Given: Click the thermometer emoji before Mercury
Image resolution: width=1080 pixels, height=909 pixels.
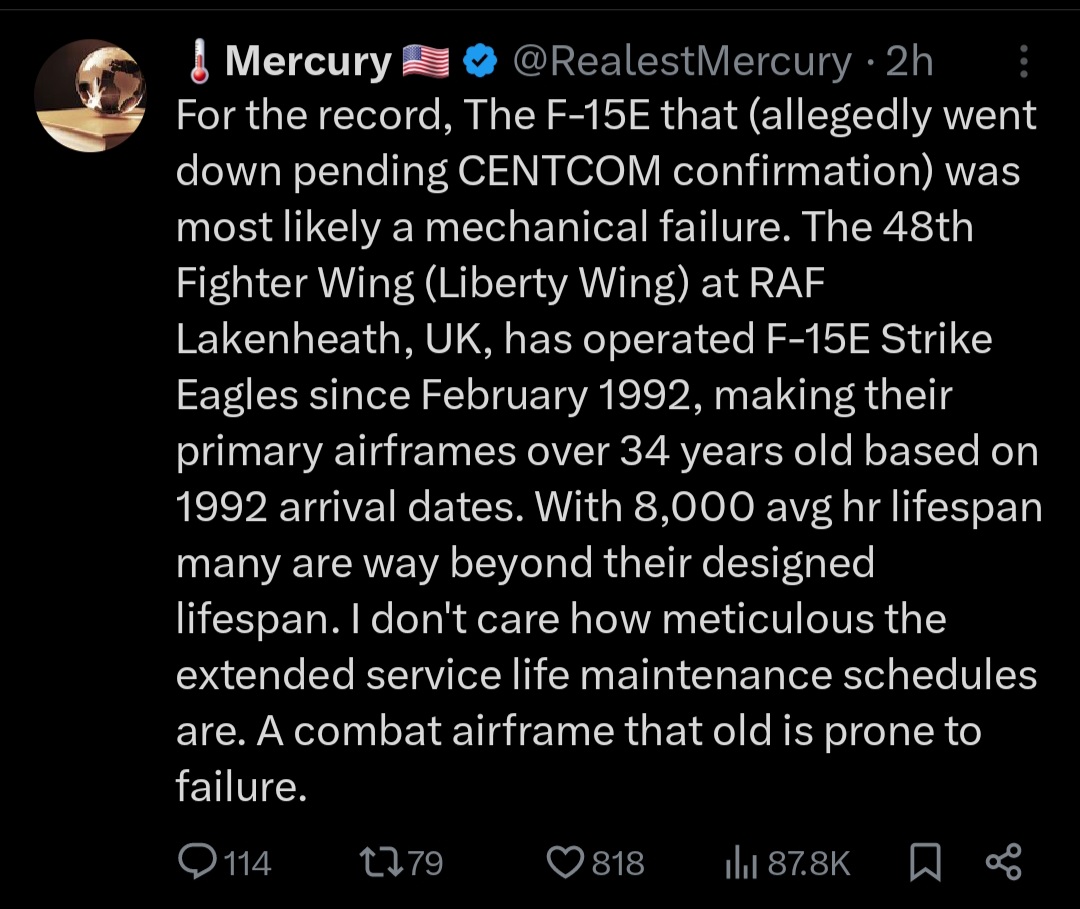Looking at the screenshot, I should coord(200,61).
